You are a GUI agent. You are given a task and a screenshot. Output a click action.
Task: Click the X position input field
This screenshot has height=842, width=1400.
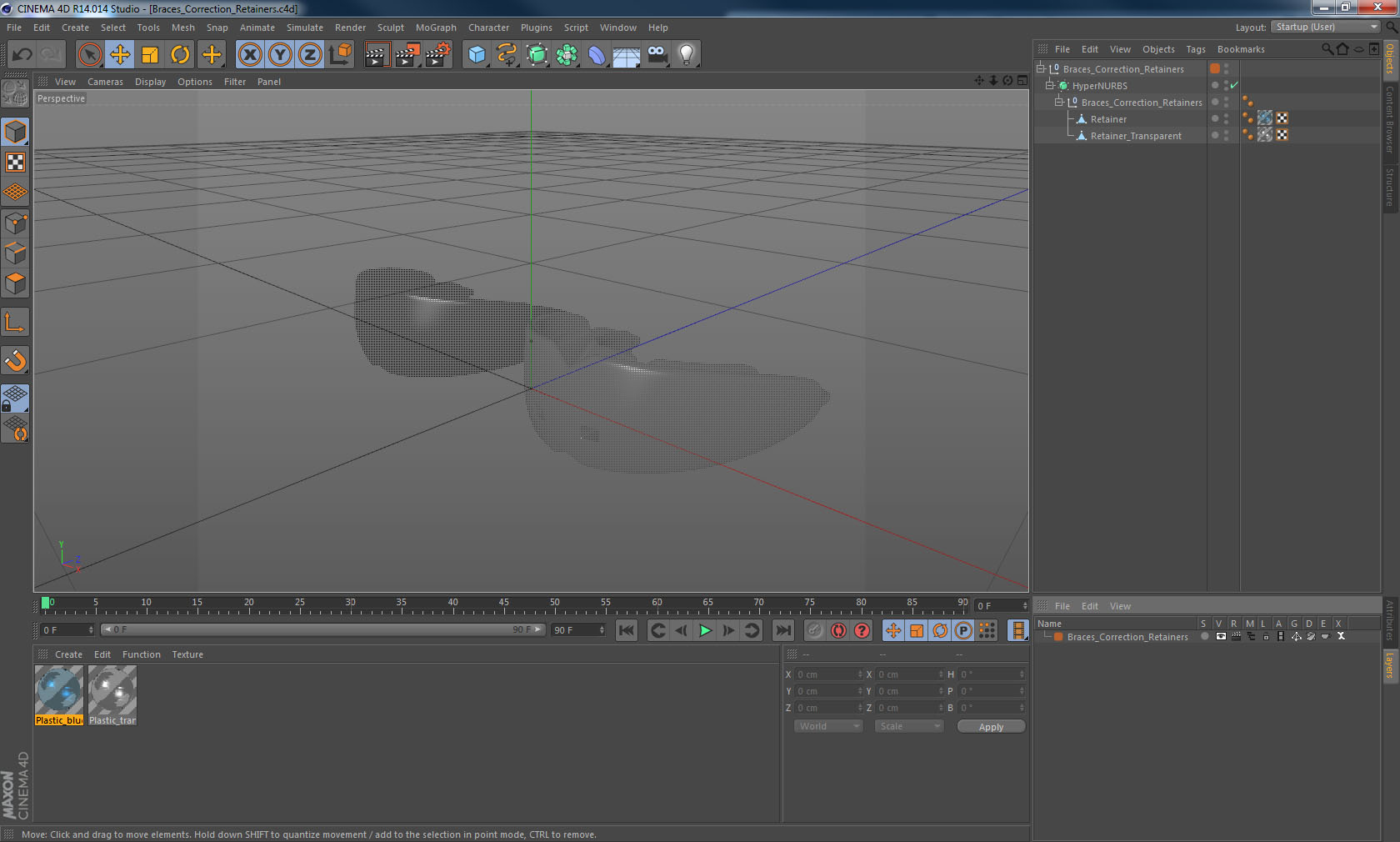click(829, 674)
